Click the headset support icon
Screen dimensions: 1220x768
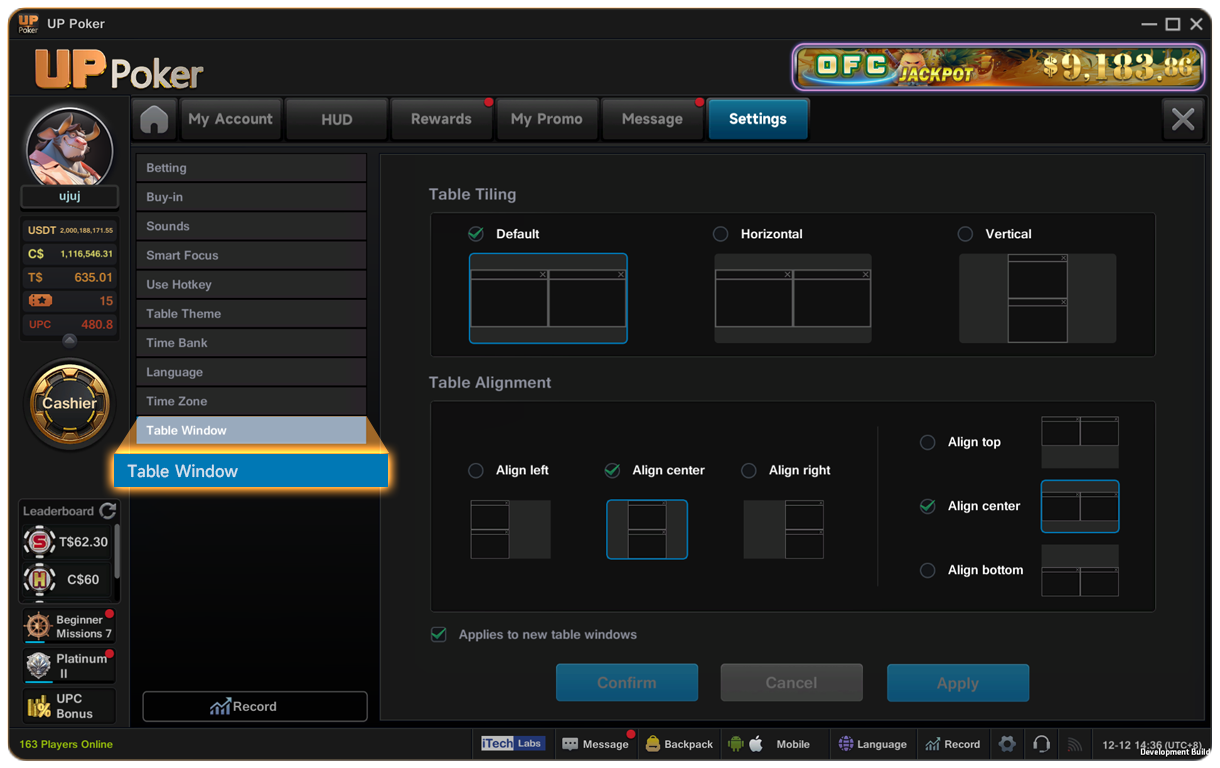[x=1041, y=744]
